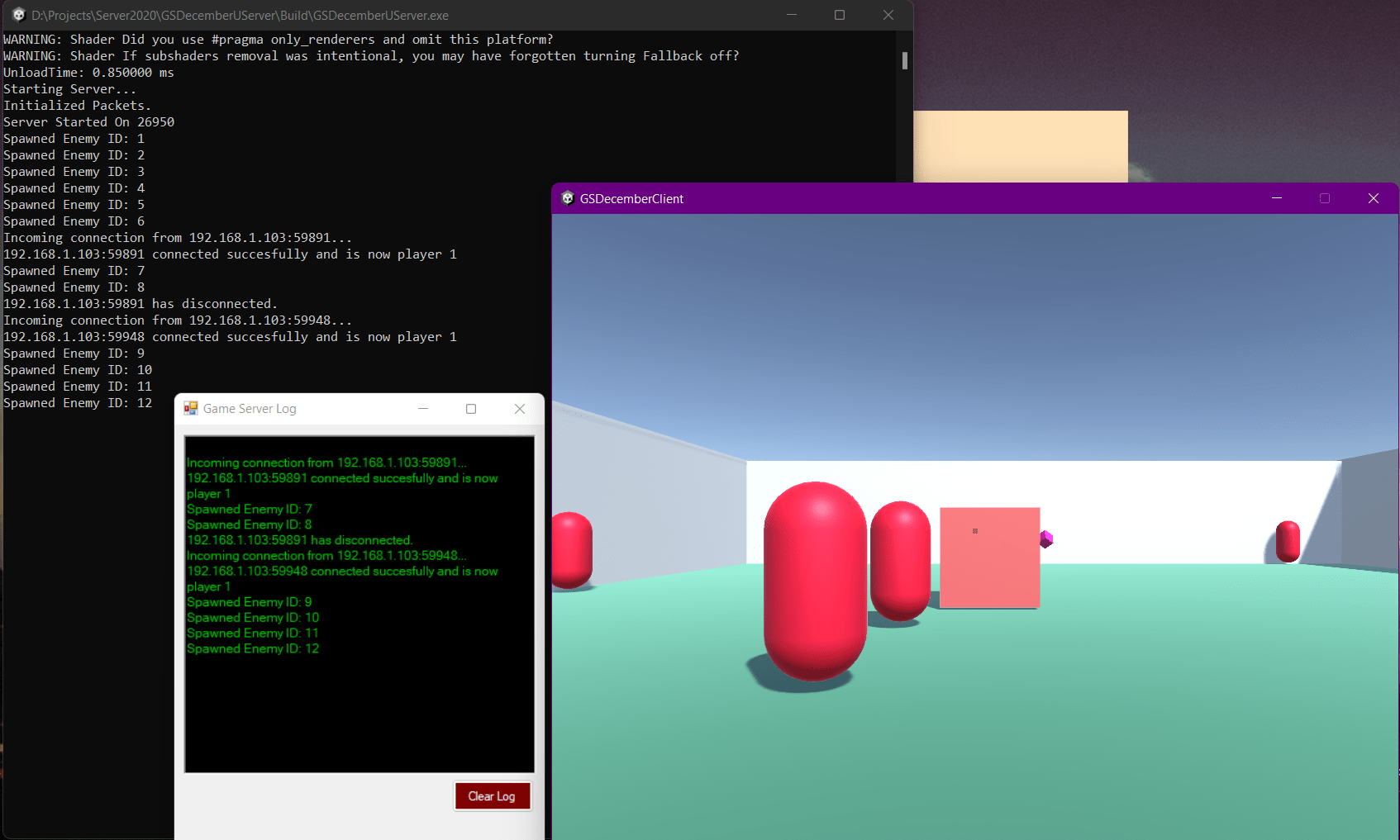Click the Unity icon on the GSDecemberClient title bar
The height and width of the screenshot is (840, 1400).
click(568, 198)
